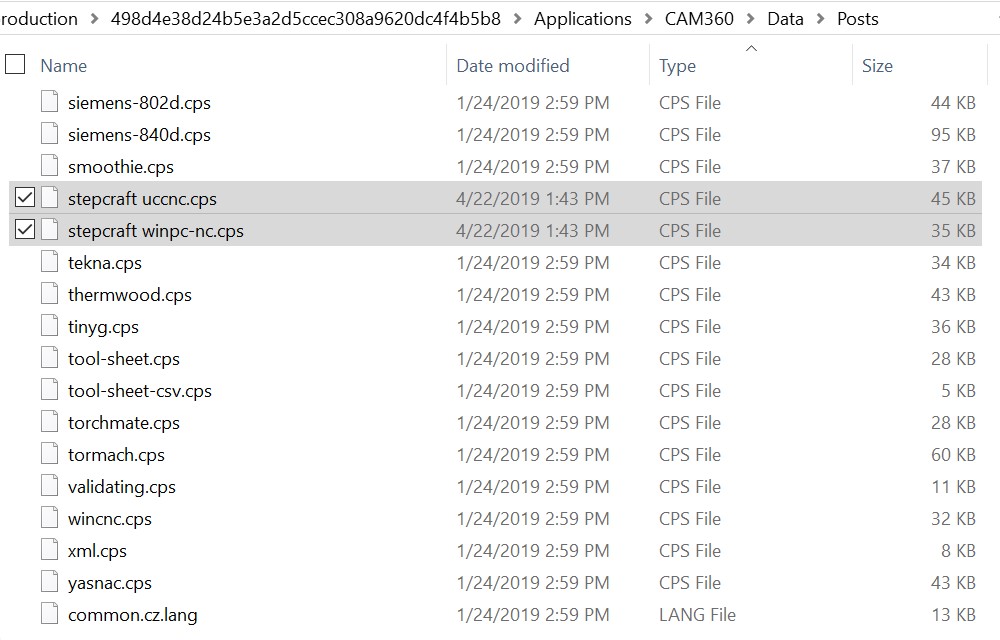Sort files by Date modified column
Viewport: 1000px width, 640px height.
coord(512,66)
